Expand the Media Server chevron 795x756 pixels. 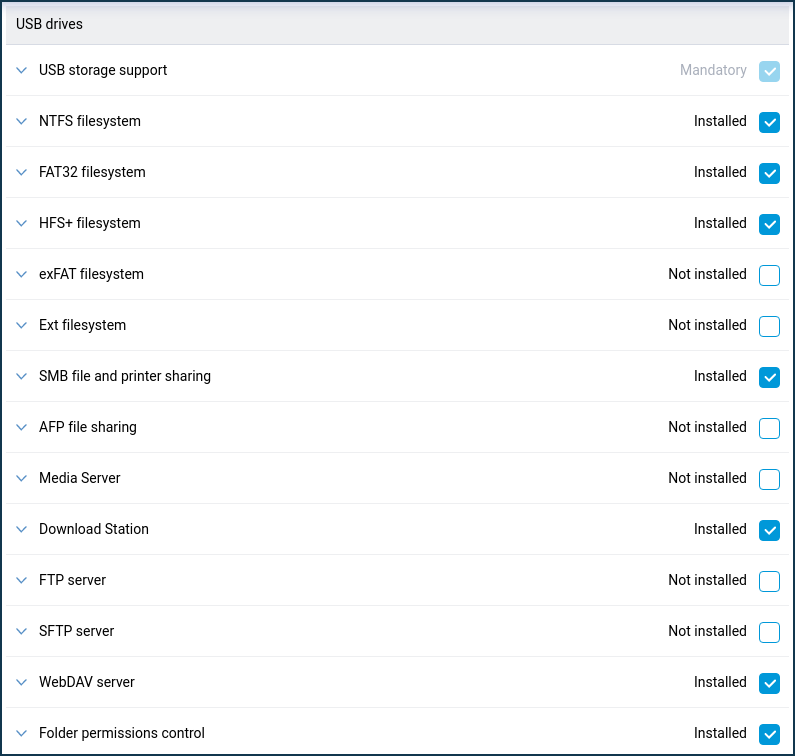coord(22,479)
